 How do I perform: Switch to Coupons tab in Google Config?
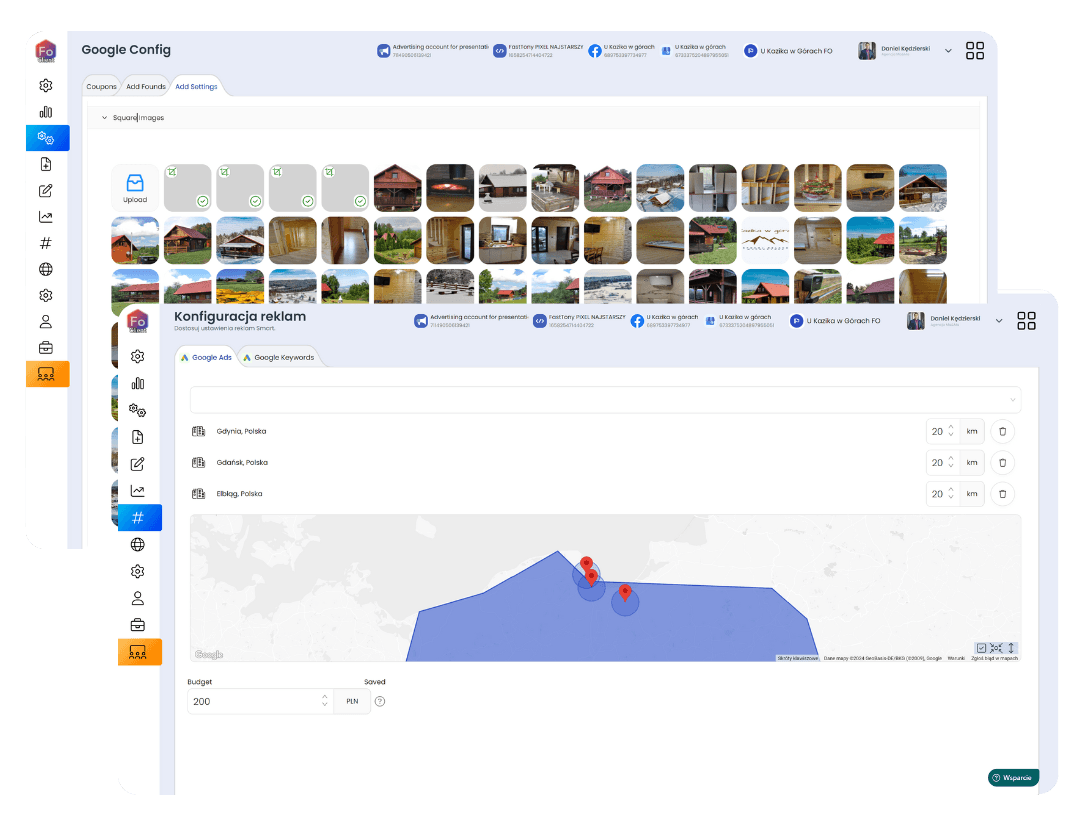coord(101,87)
